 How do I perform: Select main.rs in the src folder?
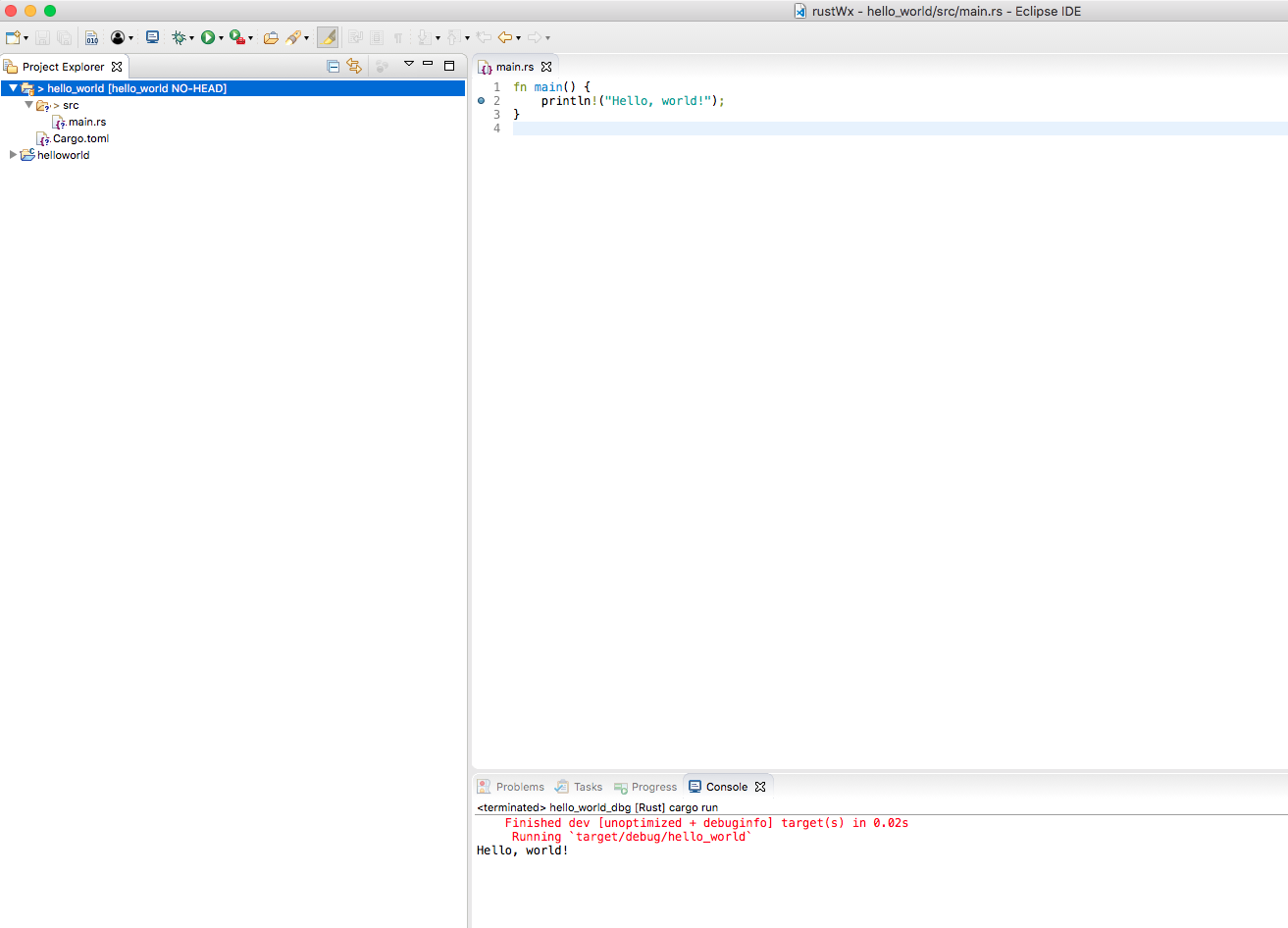(85, 121)
